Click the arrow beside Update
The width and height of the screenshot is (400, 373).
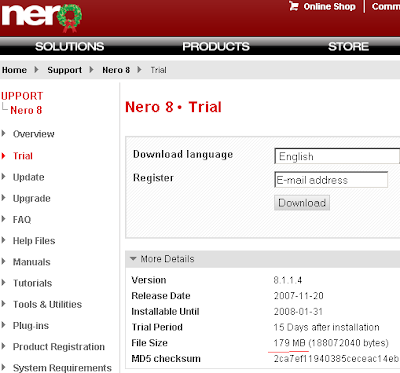(x=4, y=177)
